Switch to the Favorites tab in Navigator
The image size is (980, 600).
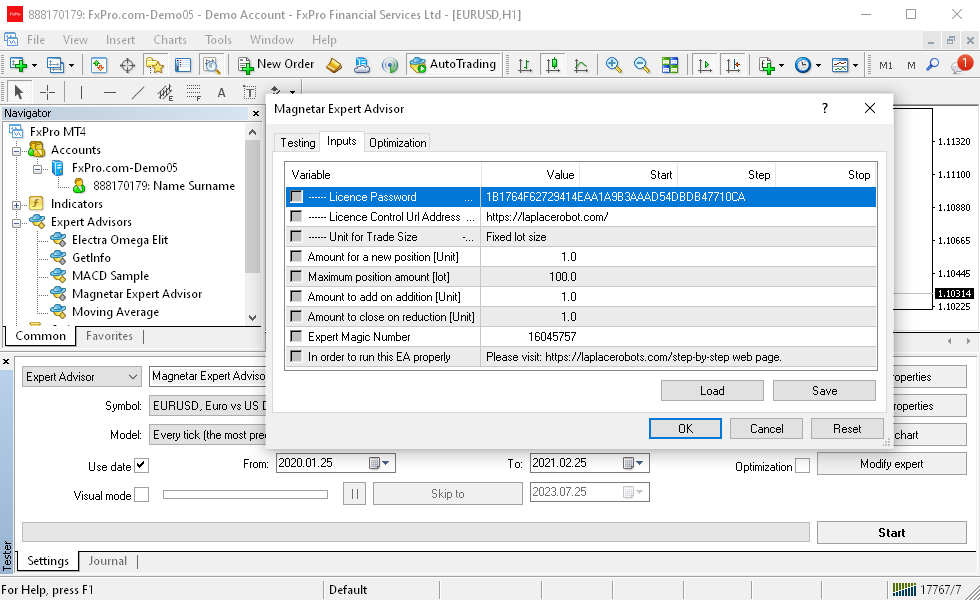point(109,336)
